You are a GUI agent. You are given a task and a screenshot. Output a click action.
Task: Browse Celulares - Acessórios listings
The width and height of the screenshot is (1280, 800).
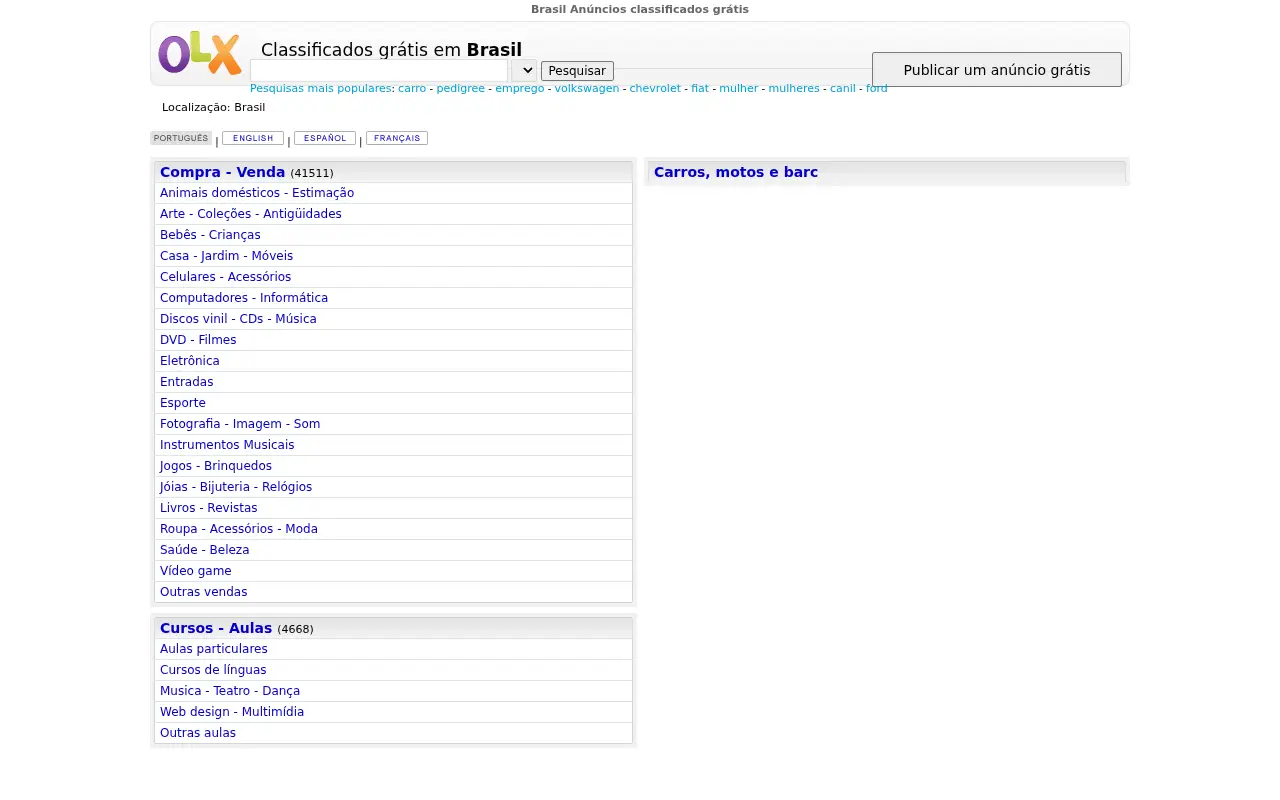[226, 277]
